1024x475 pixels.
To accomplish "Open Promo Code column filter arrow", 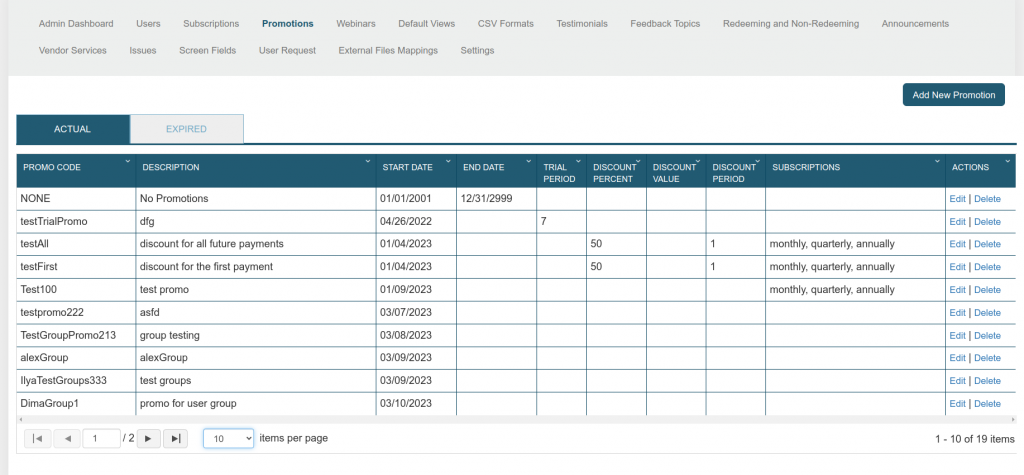I will (127, 161).
